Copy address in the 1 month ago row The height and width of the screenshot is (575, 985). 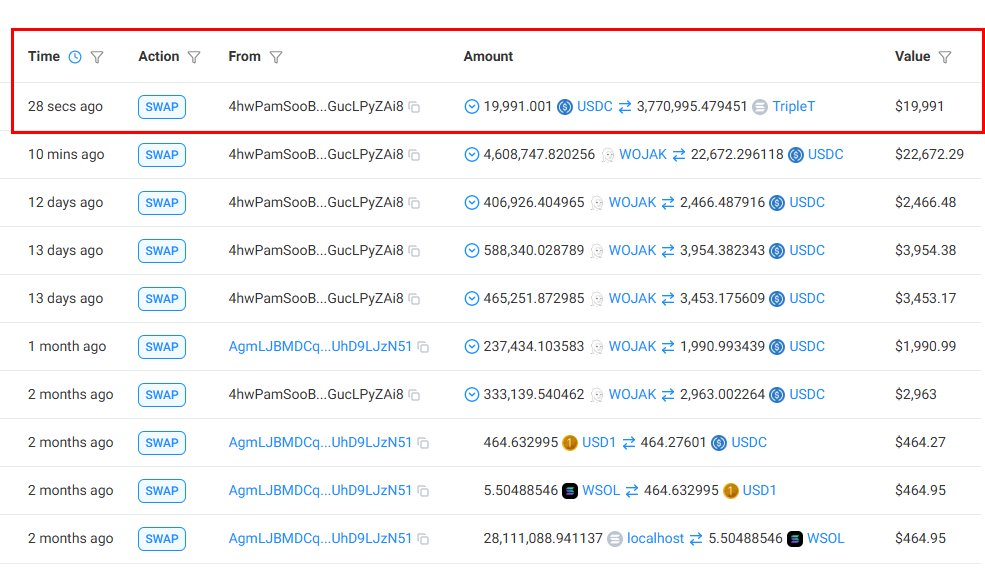(x=423, y=347)
